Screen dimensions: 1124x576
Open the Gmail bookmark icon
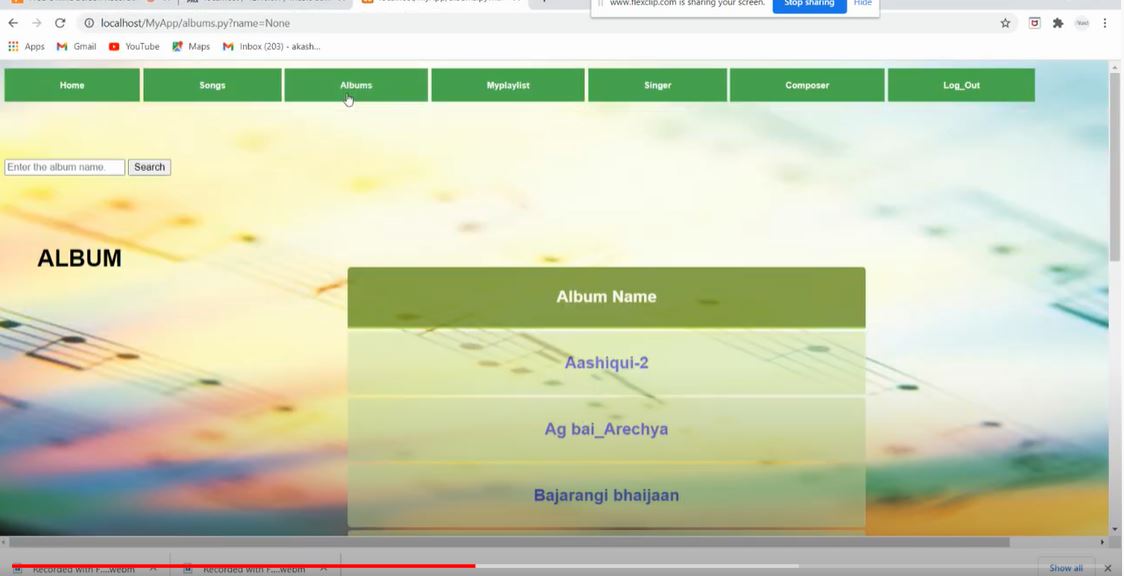pyautogui.click(x=62, y=46)
